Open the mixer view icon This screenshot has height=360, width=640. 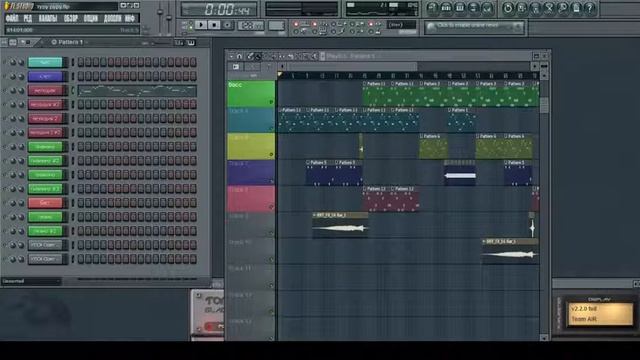point(487,8)
